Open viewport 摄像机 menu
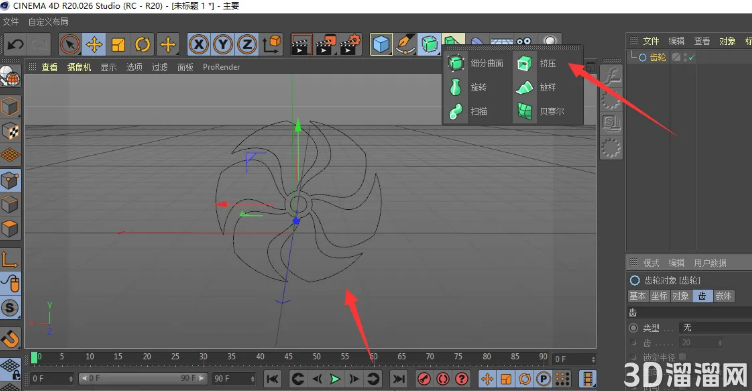The image size is (752, 391). (x=79, y=67)
